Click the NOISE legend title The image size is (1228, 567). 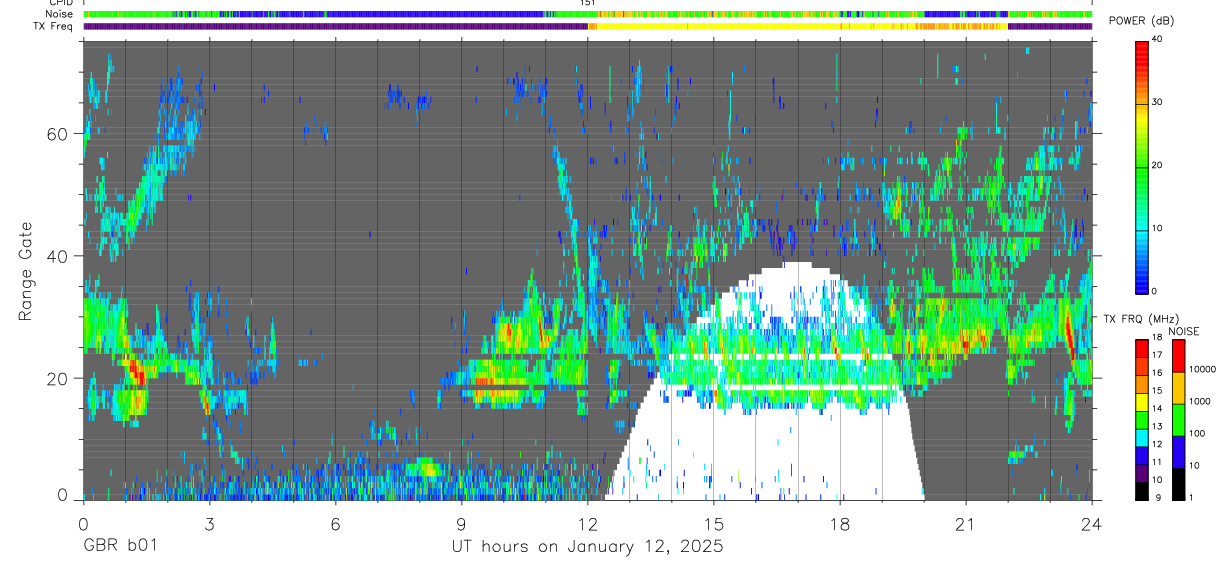click(1184, 331)
